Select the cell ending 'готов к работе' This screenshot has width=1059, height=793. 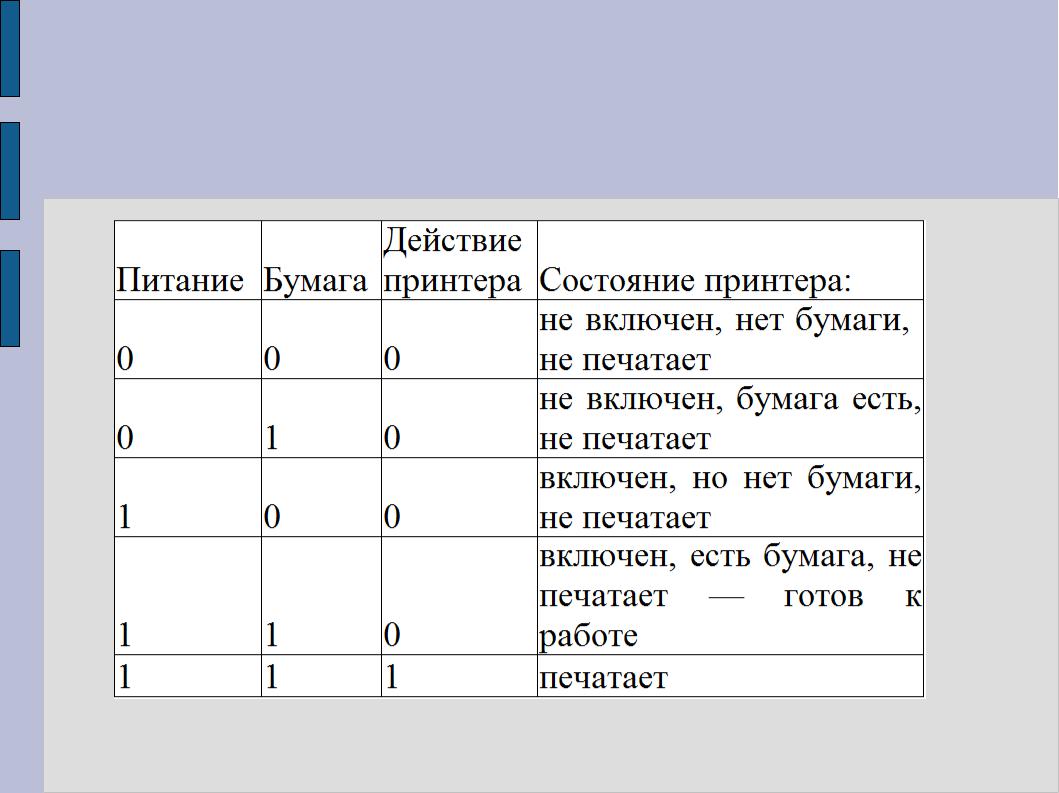pyautogui.click(x=730, y=596)
